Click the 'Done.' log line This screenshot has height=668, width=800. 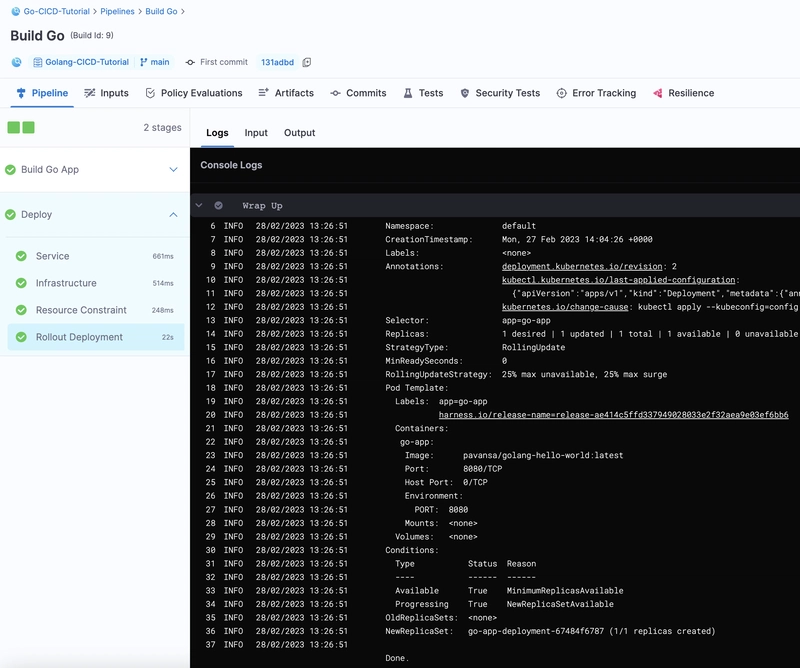pos(397,658)
